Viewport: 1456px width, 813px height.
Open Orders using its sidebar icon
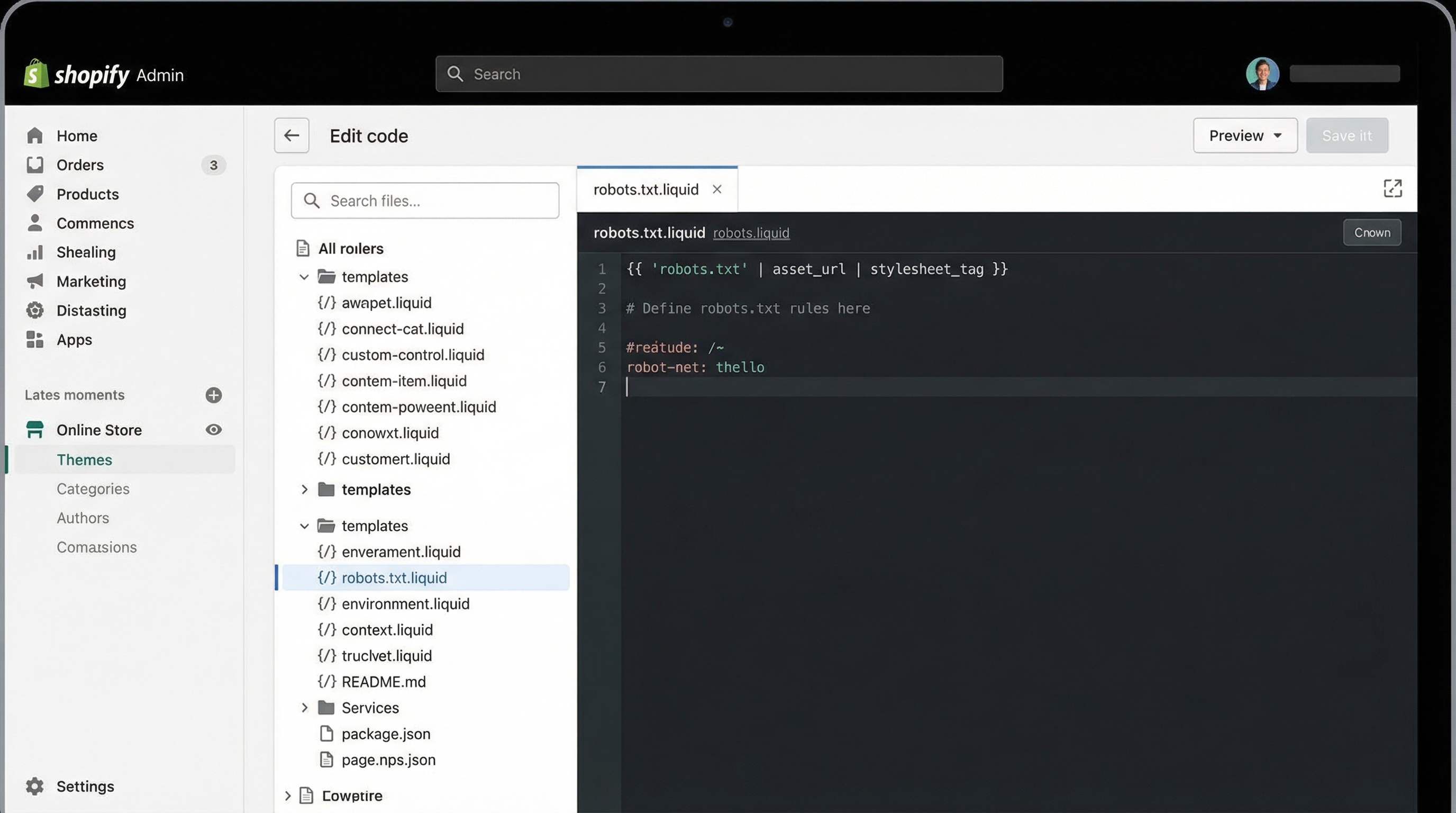pos(34,165)
